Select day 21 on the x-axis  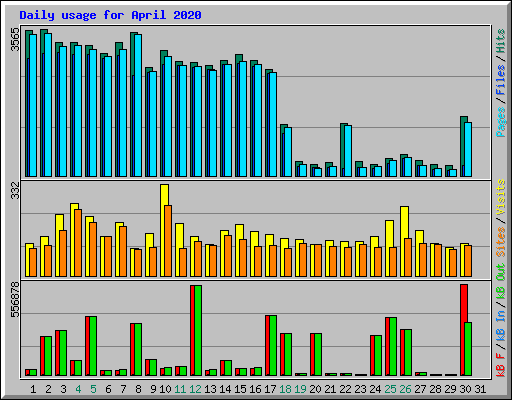click(x=330, y=389)
